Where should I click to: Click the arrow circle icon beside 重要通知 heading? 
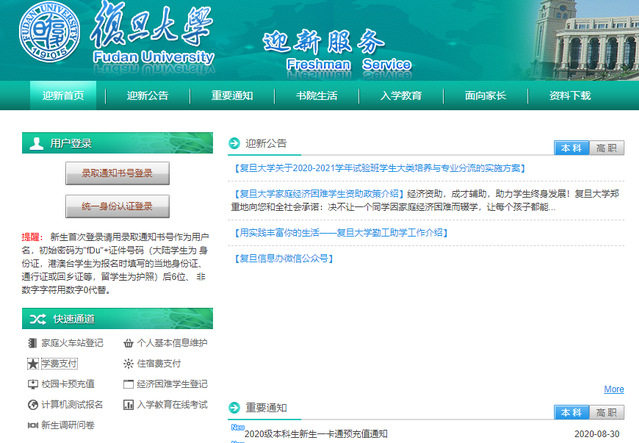[x=234, y=407]
